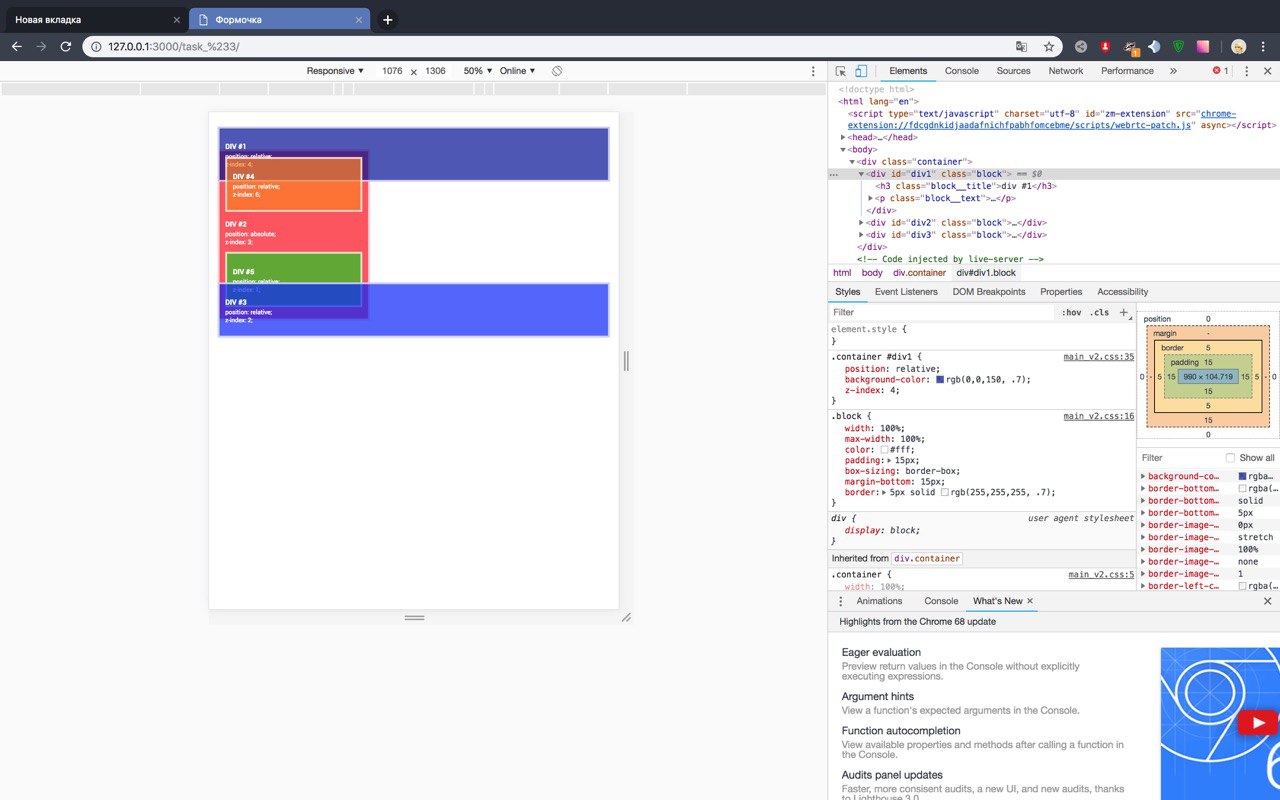Open the Online throttling dropdown
Image resolution: width=1280 pixels, height=800 pixels.
[518, 71]
